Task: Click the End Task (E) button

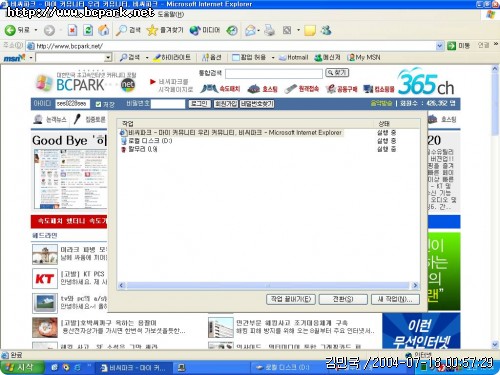Action: click(x=291, y=299)
